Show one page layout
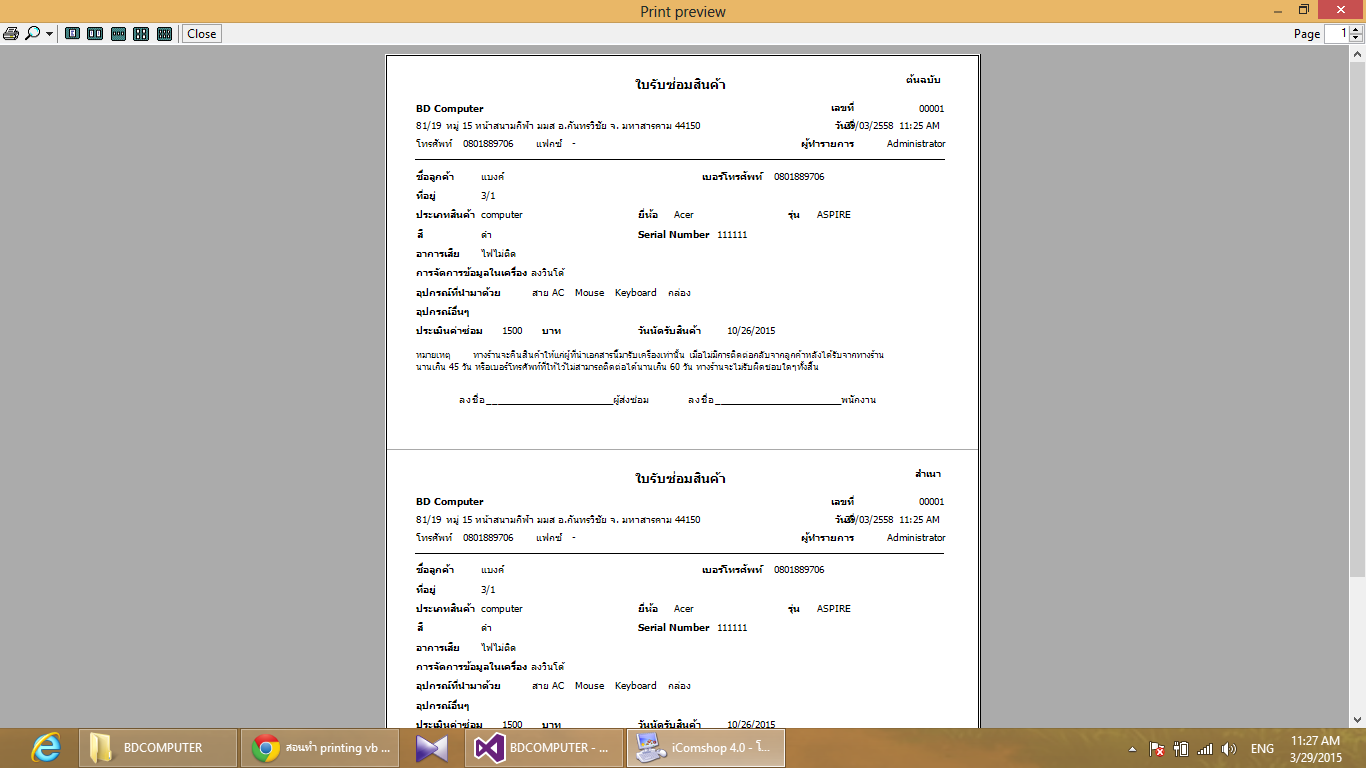Image resolution: width=1366 pixels, height=768 pixels. click(72, 33)
